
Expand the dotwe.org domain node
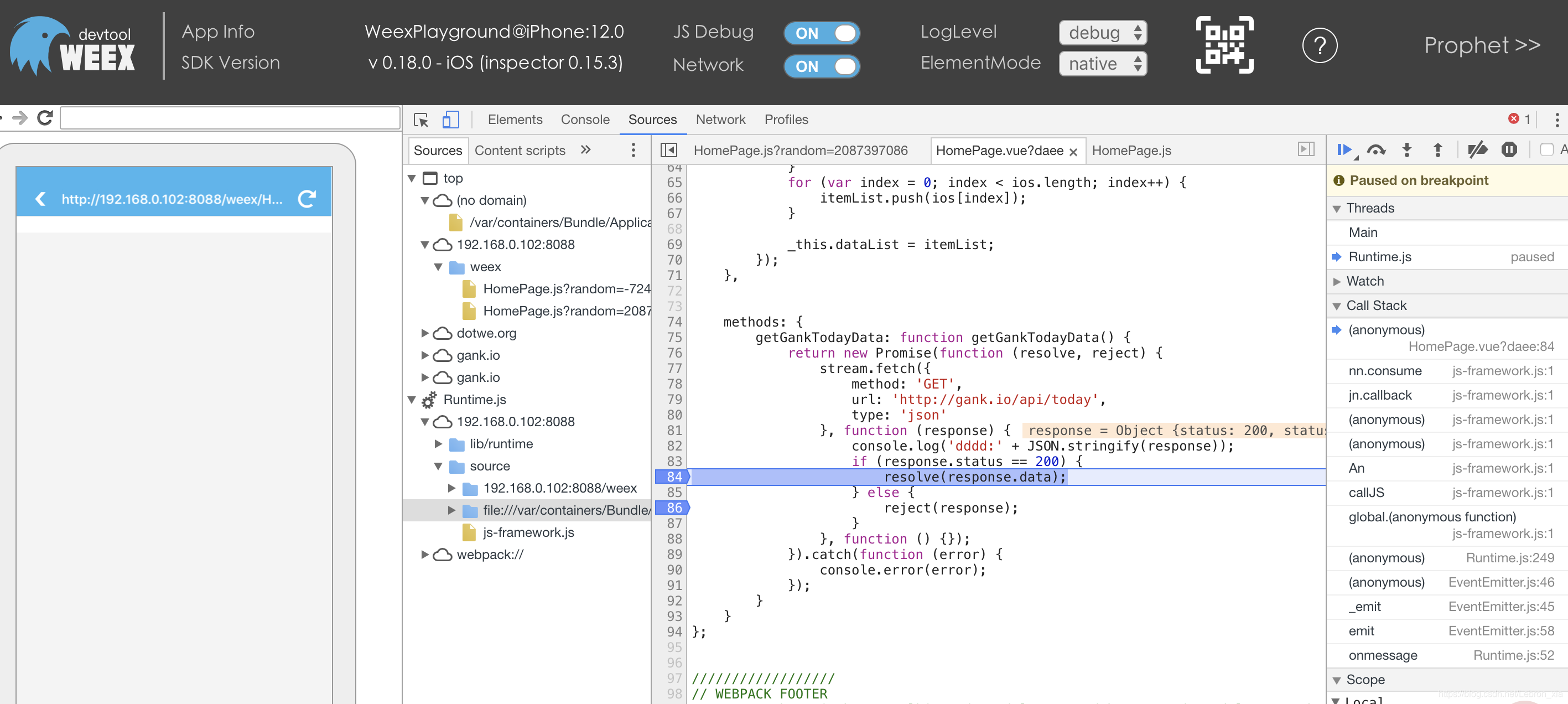(425, 333)
